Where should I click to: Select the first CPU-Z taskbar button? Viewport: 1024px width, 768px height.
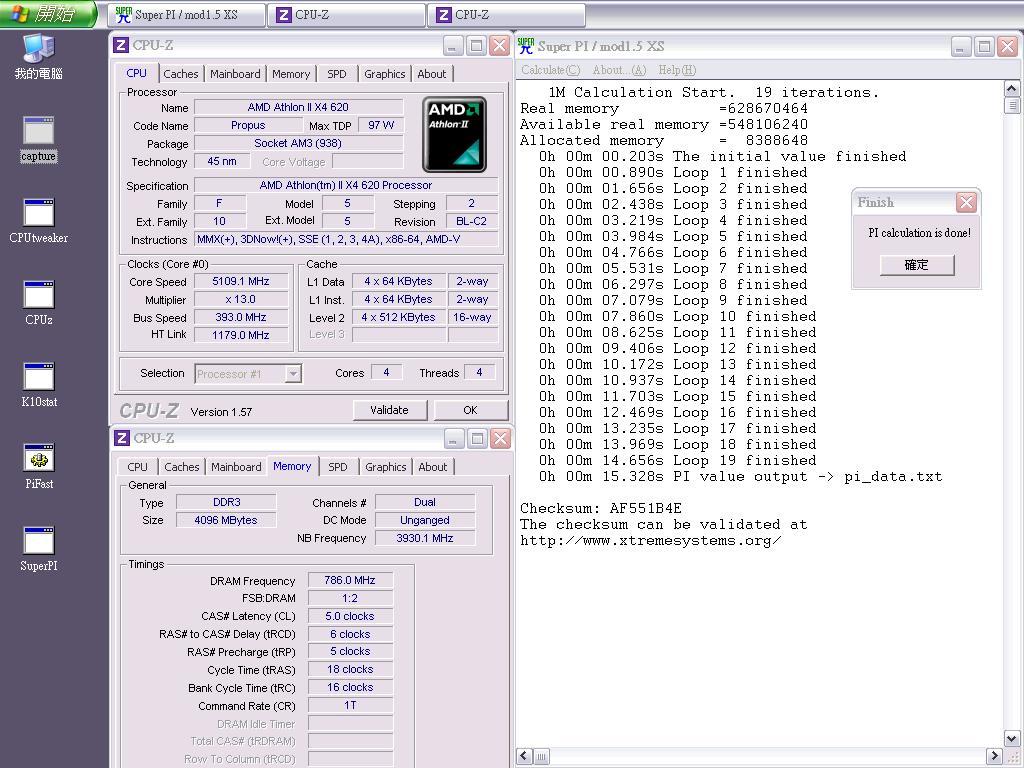click(x=346, y=15)
